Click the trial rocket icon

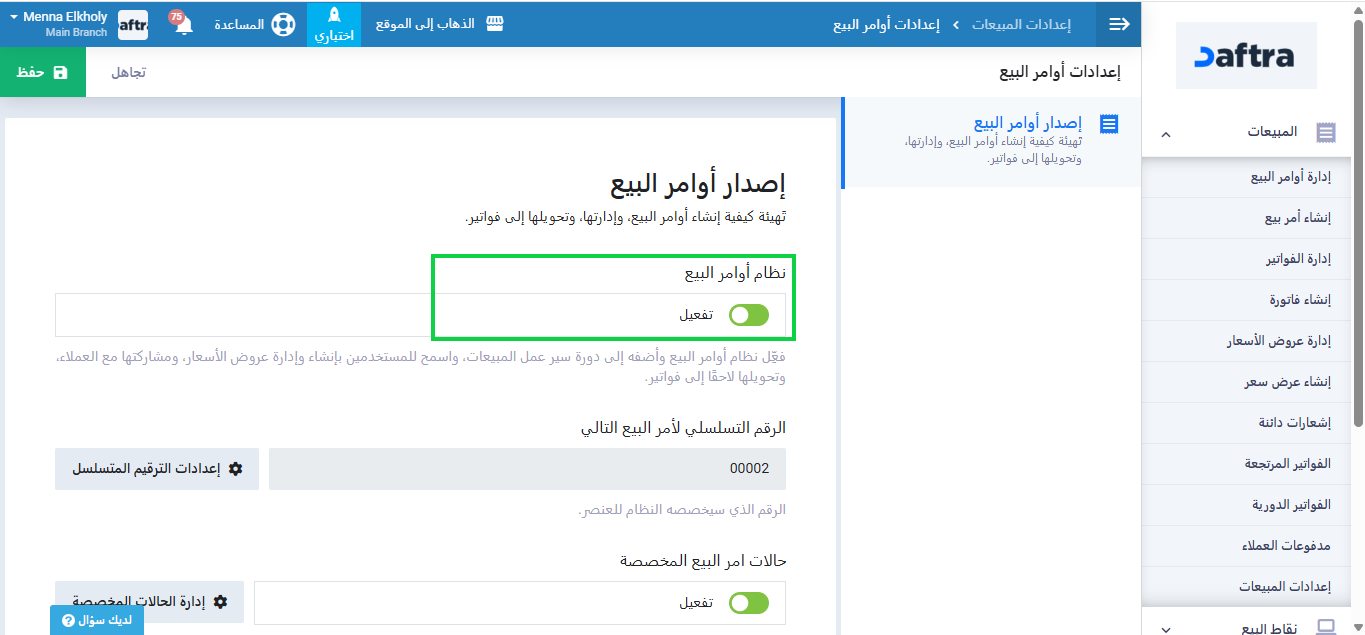[334, 15]
